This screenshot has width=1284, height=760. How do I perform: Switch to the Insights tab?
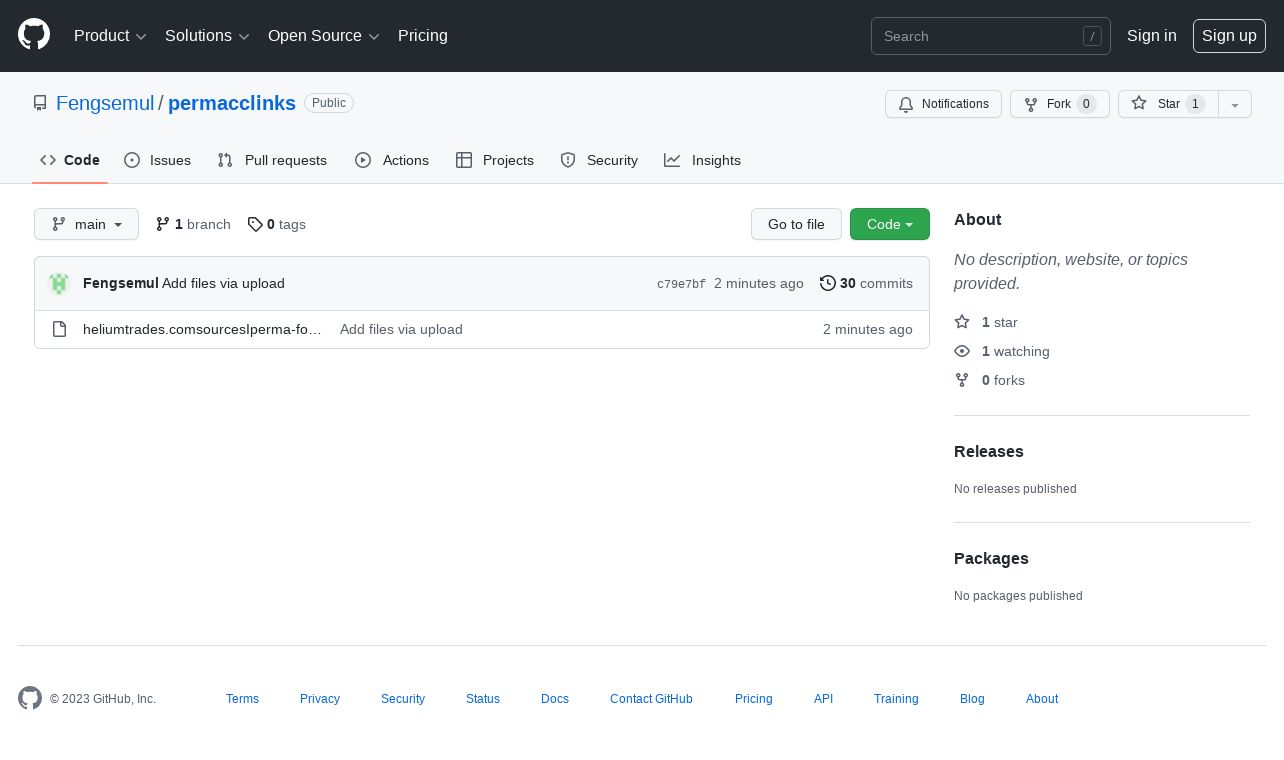(x=703, y=160)
